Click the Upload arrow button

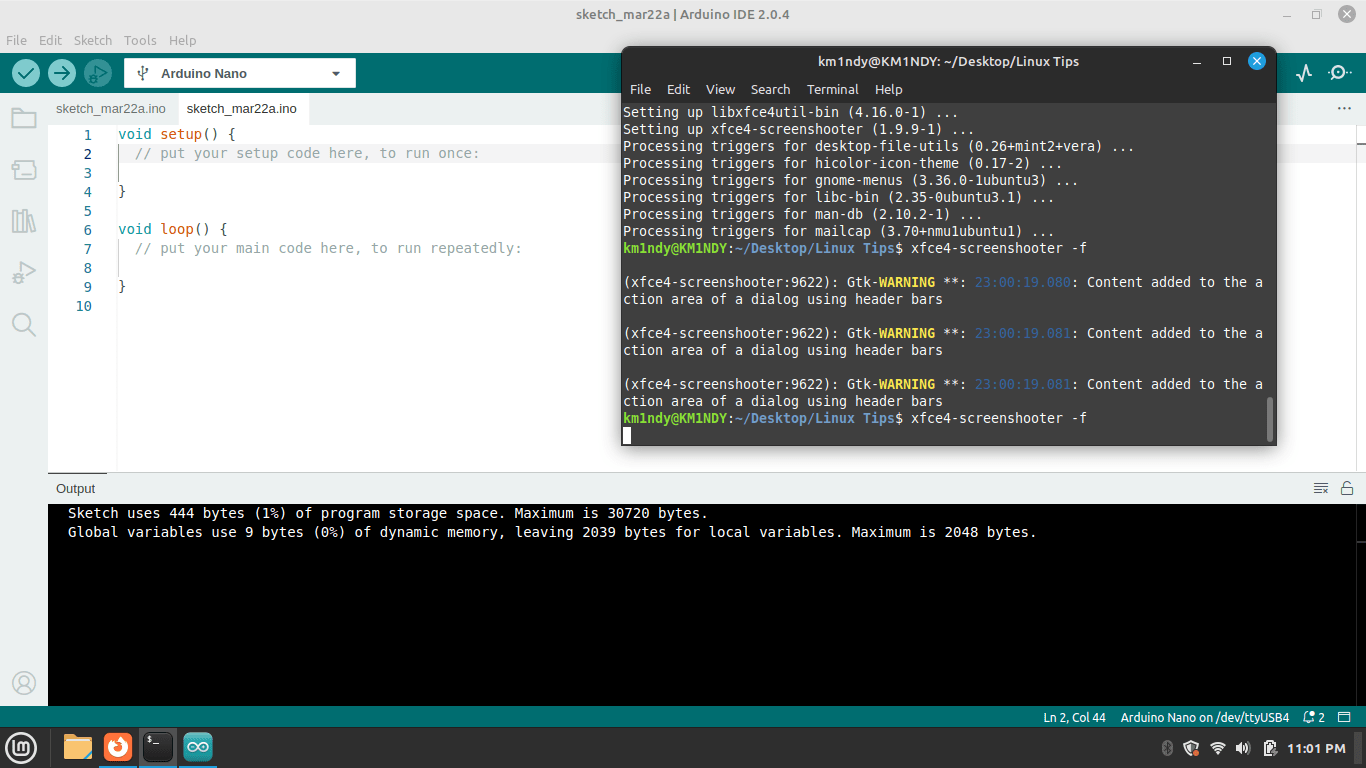(x=62, y=73)
